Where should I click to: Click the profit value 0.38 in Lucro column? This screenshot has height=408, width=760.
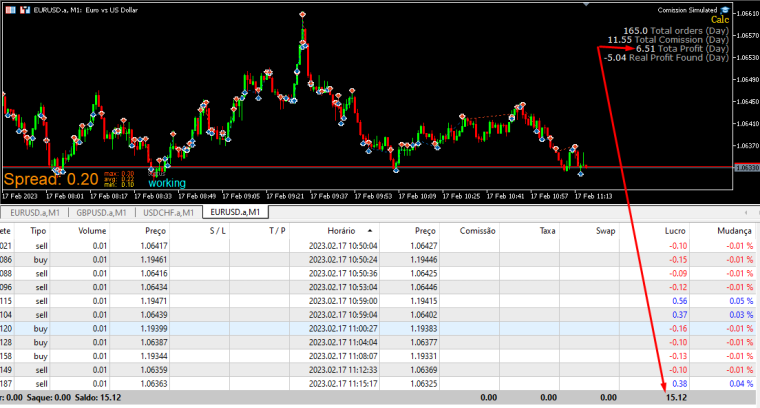pyautogui.click(x=680, y=383)
